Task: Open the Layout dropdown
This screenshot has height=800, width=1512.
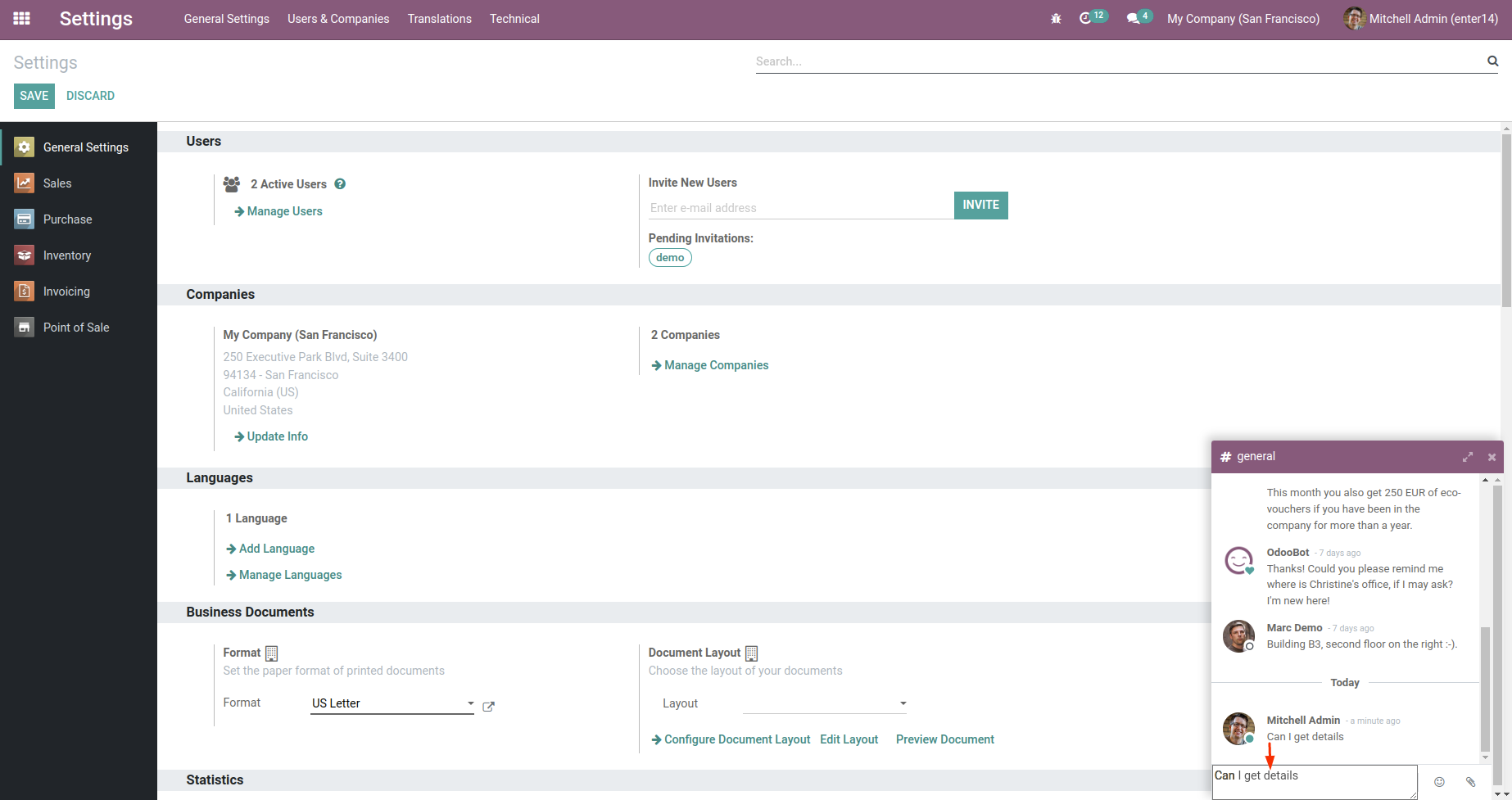Action: 826,703
